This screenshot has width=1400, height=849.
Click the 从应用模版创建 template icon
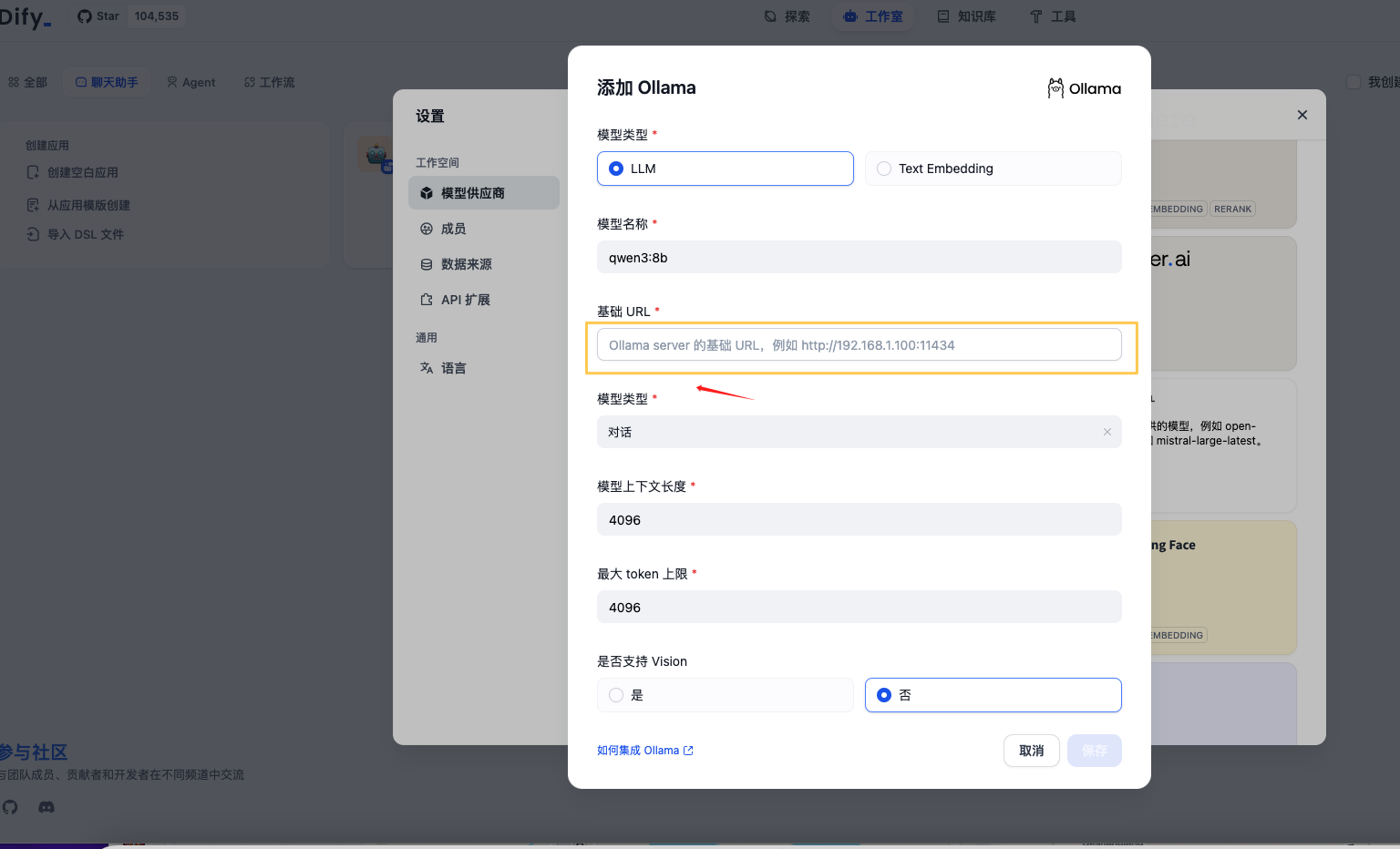click(x=33, y=205)
